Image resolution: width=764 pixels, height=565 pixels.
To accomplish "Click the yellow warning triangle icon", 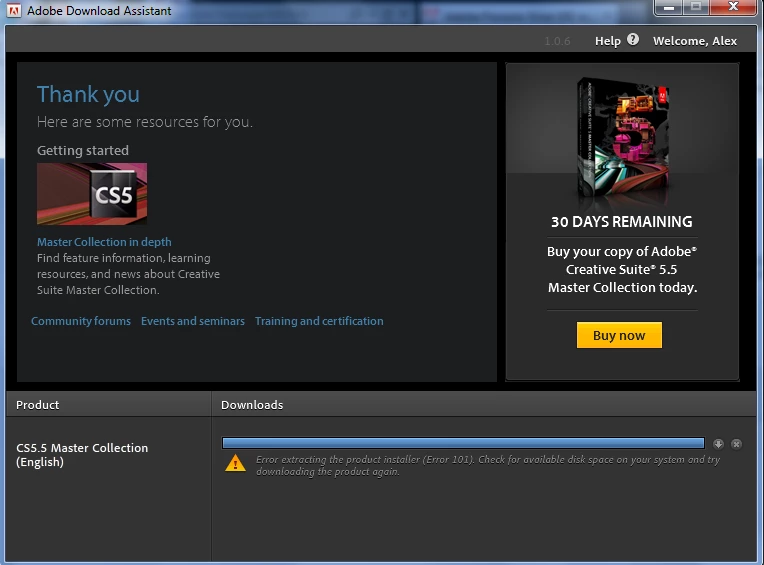I will pos(235,463).
